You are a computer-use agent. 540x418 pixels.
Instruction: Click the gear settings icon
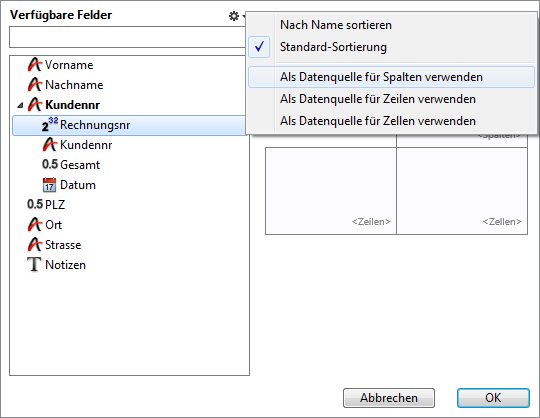tap(234, 16)
